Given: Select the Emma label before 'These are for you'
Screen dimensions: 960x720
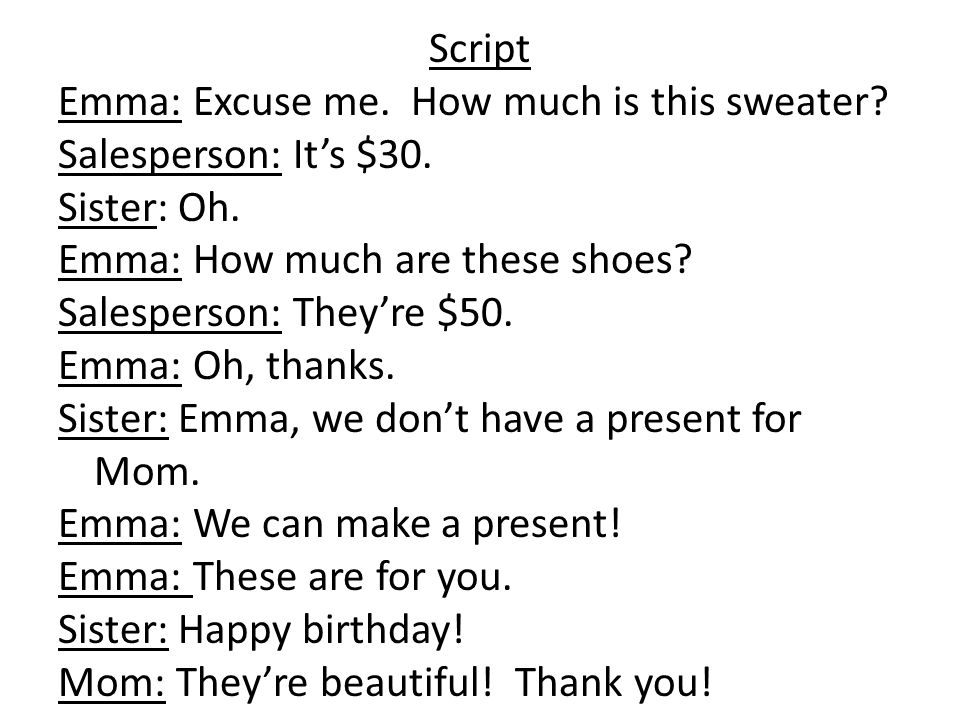Looking at the screenshot, I should click(x=126, y=577).
